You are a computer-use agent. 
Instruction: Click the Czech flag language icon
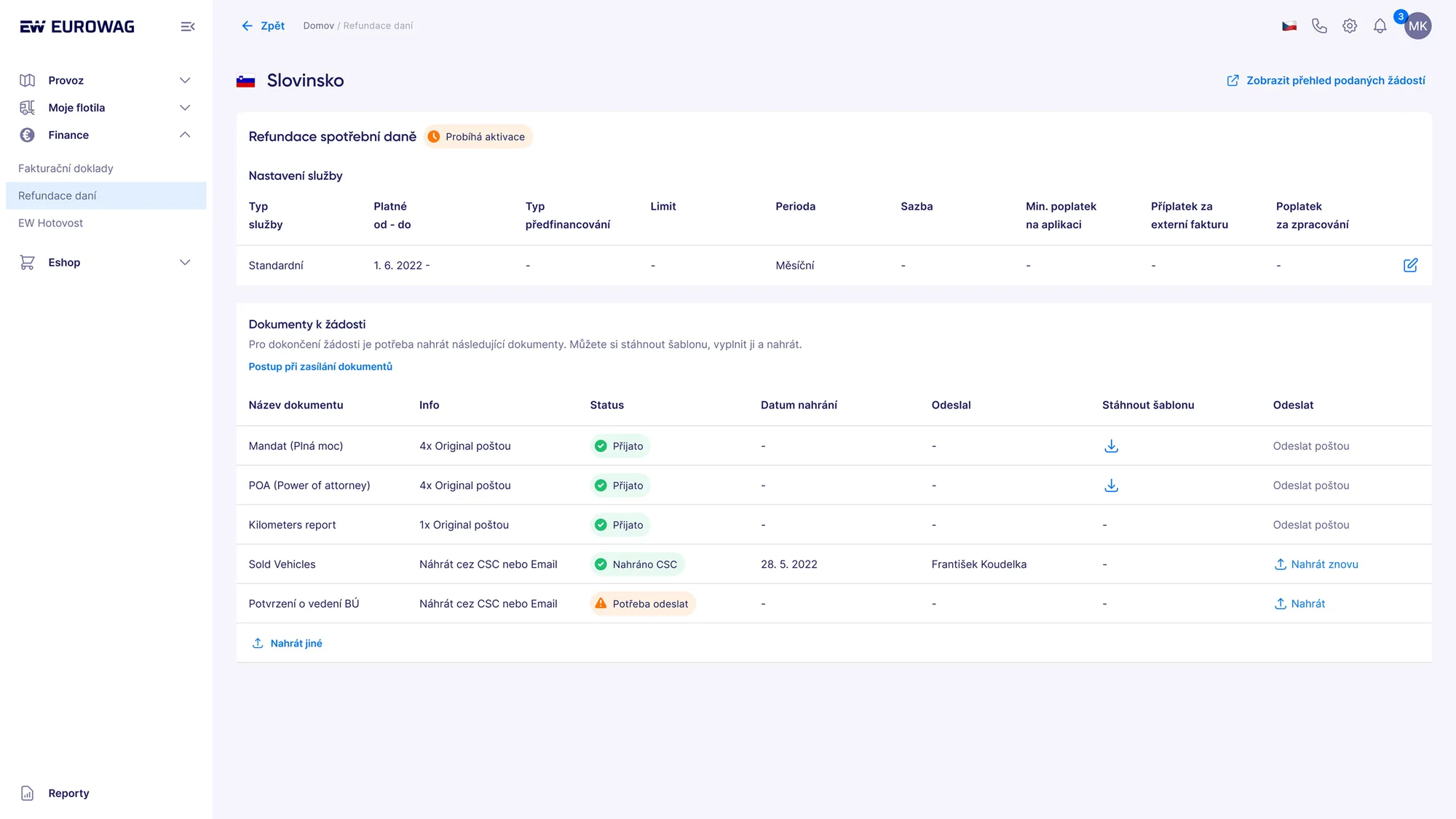tap(1289, 26)
